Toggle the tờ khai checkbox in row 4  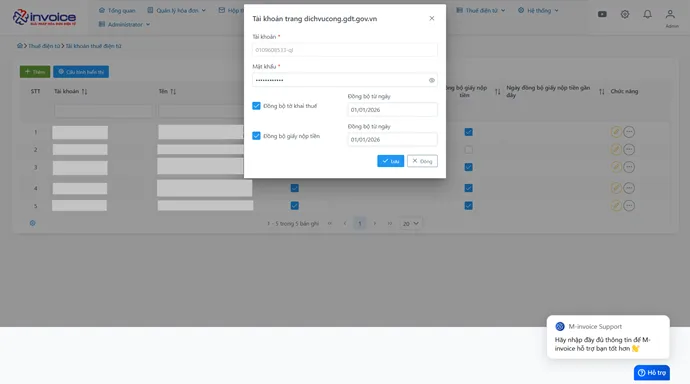(295, 188)
